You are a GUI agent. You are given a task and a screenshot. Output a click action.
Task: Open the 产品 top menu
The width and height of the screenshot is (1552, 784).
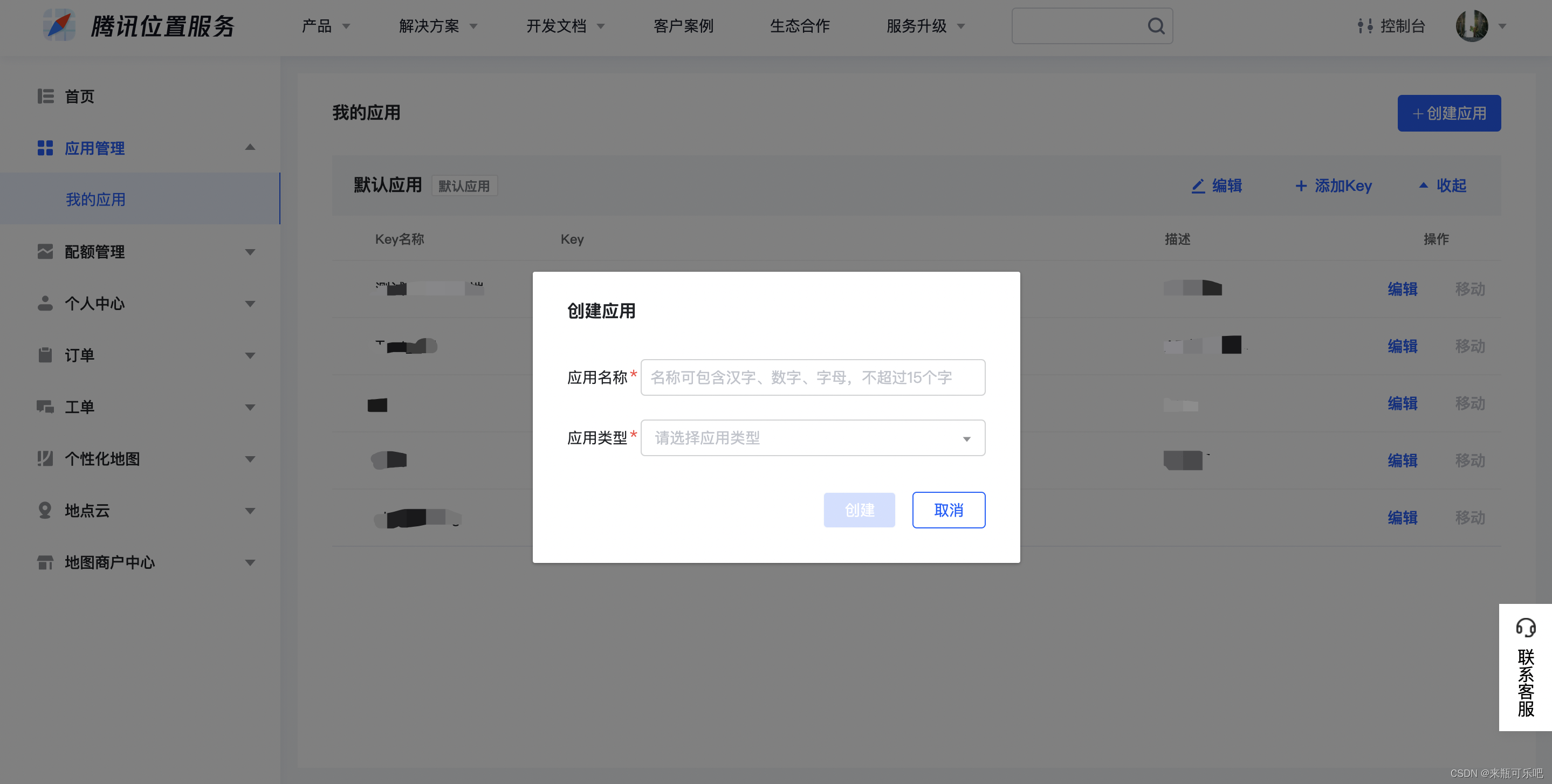click(x=325, y=26)
